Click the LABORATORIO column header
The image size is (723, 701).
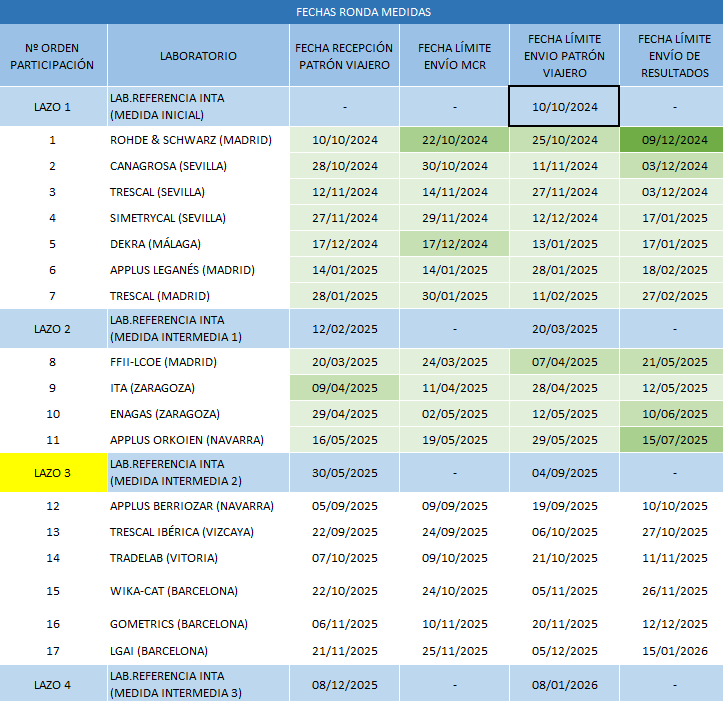point(198,56)
